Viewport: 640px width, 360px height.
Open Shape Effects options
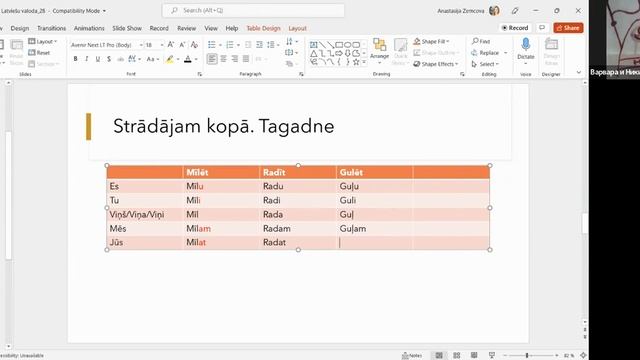[x=436, y=64]
